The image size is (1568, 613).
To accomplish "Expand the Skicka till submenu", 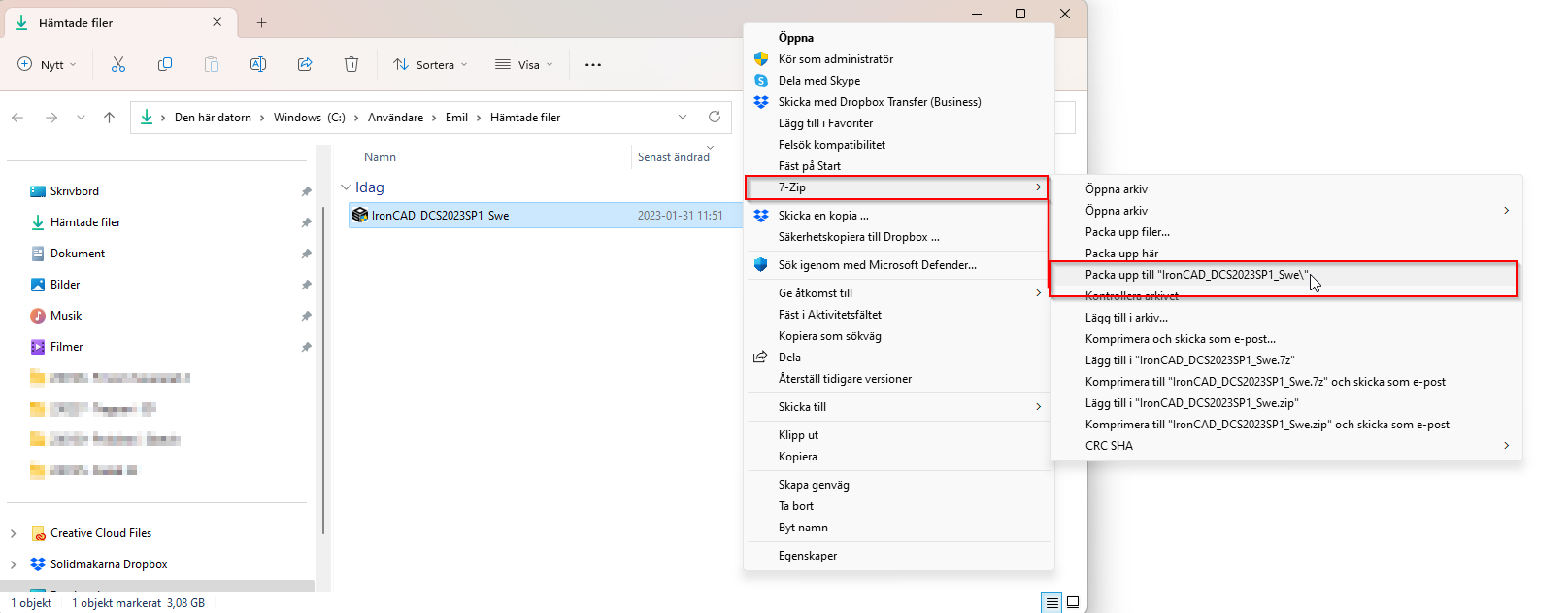I will pos(898,407).
